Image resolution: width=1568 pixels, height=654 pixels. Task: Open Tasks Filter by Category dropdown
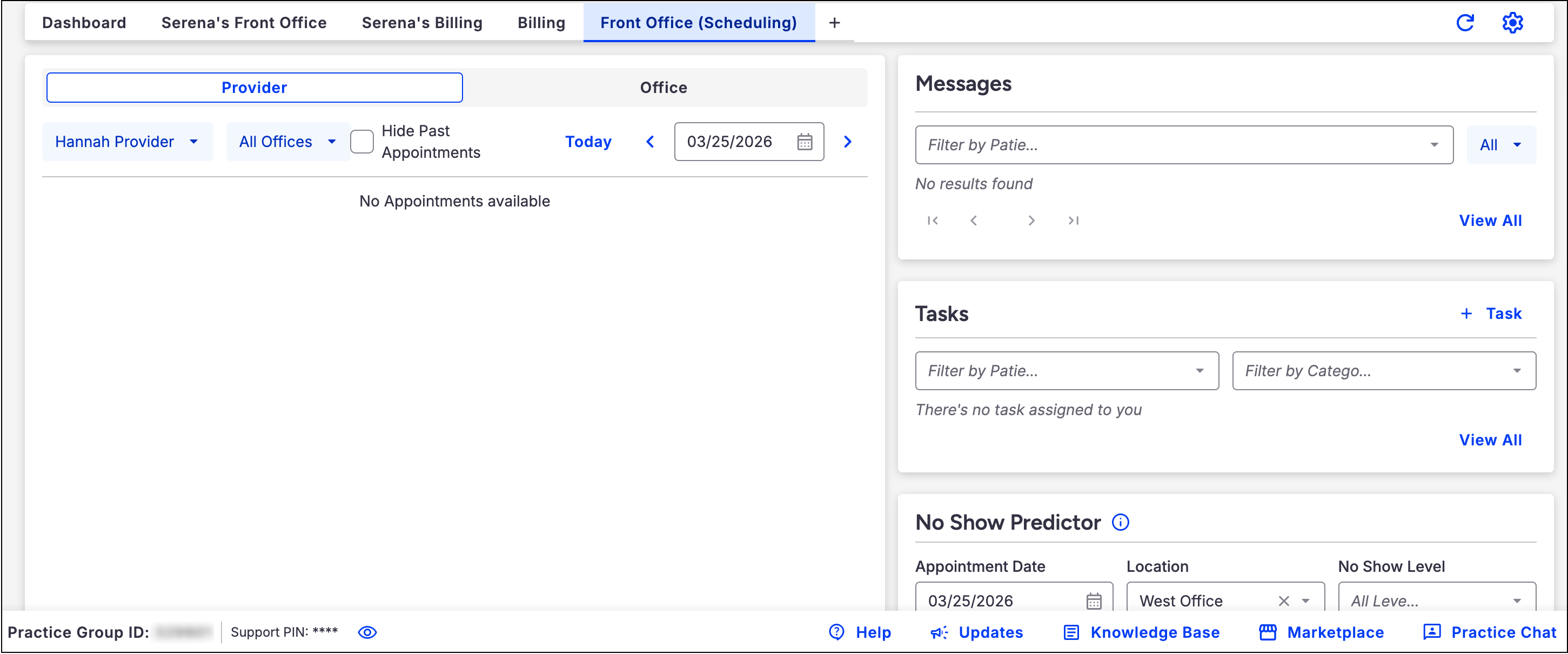pos(1383,371)
